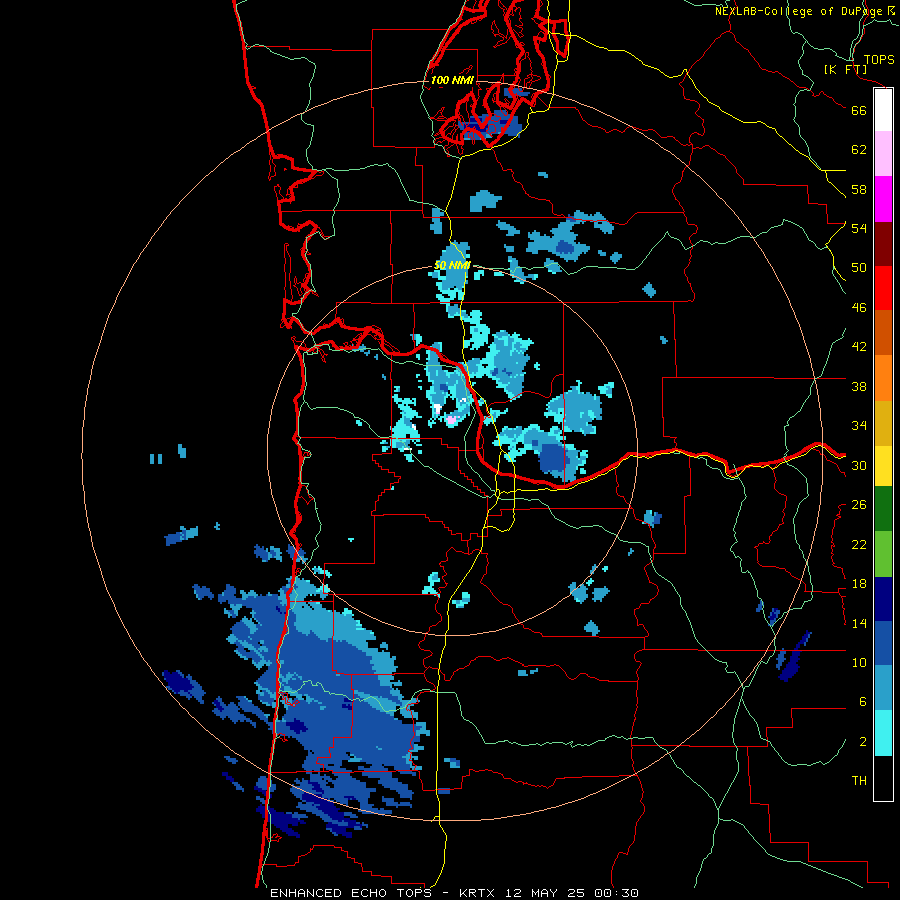The width and height of the screenshot is (900, 900).
Task: Click the legend value 50
Action: click(859, 268)
